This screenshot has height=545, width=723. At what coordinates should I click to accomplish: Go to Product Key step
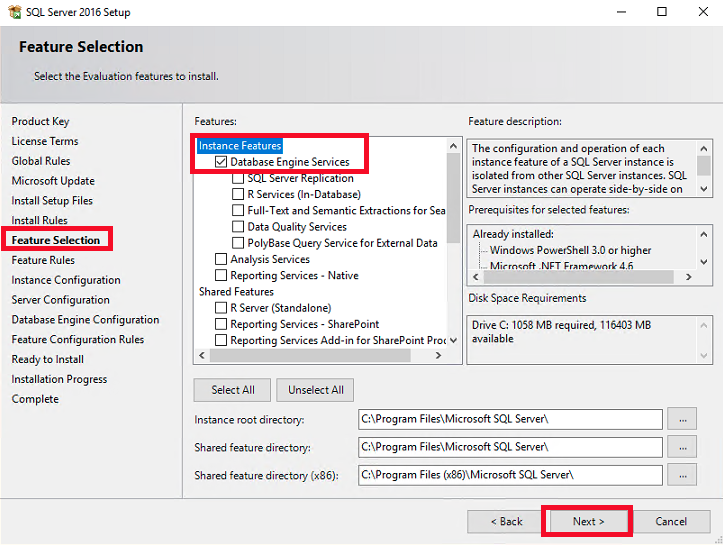coord(40,121)
